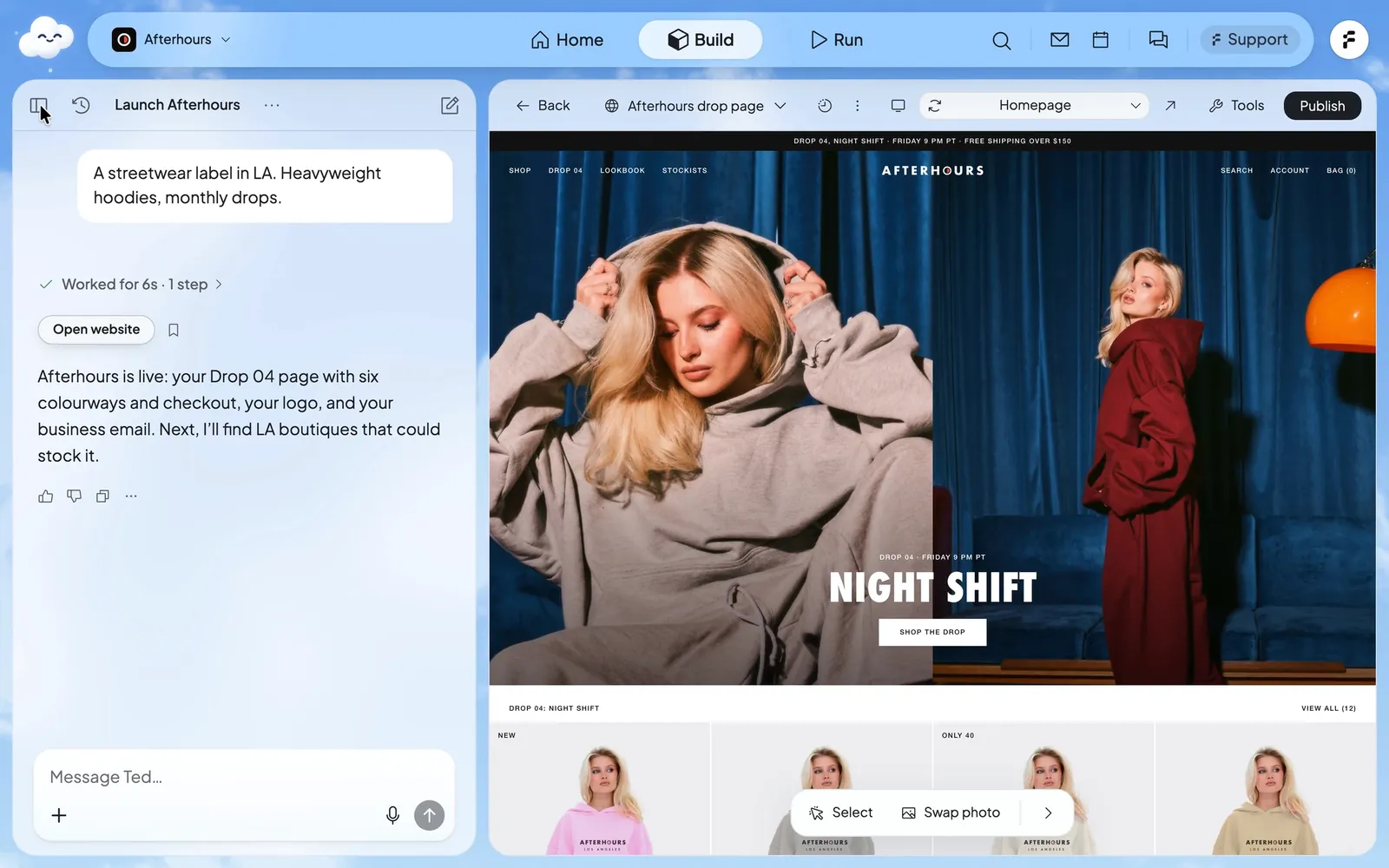Open the Afterhours drop page dropdown
Viewport: 1389px width, 868px height.
pos(695,106)
